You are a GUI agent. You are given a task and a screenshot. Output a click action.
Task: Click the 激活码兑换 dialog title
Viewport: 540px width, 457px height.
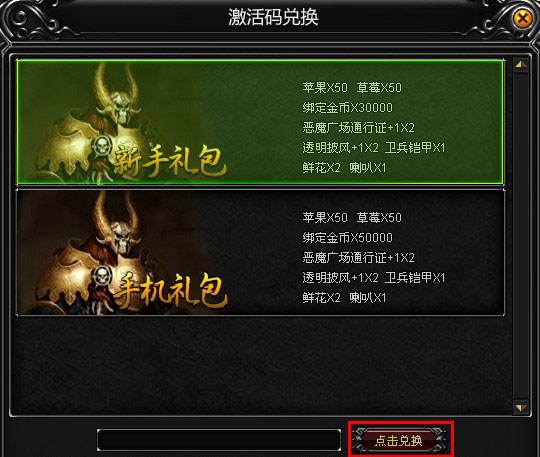pos(273,17)
